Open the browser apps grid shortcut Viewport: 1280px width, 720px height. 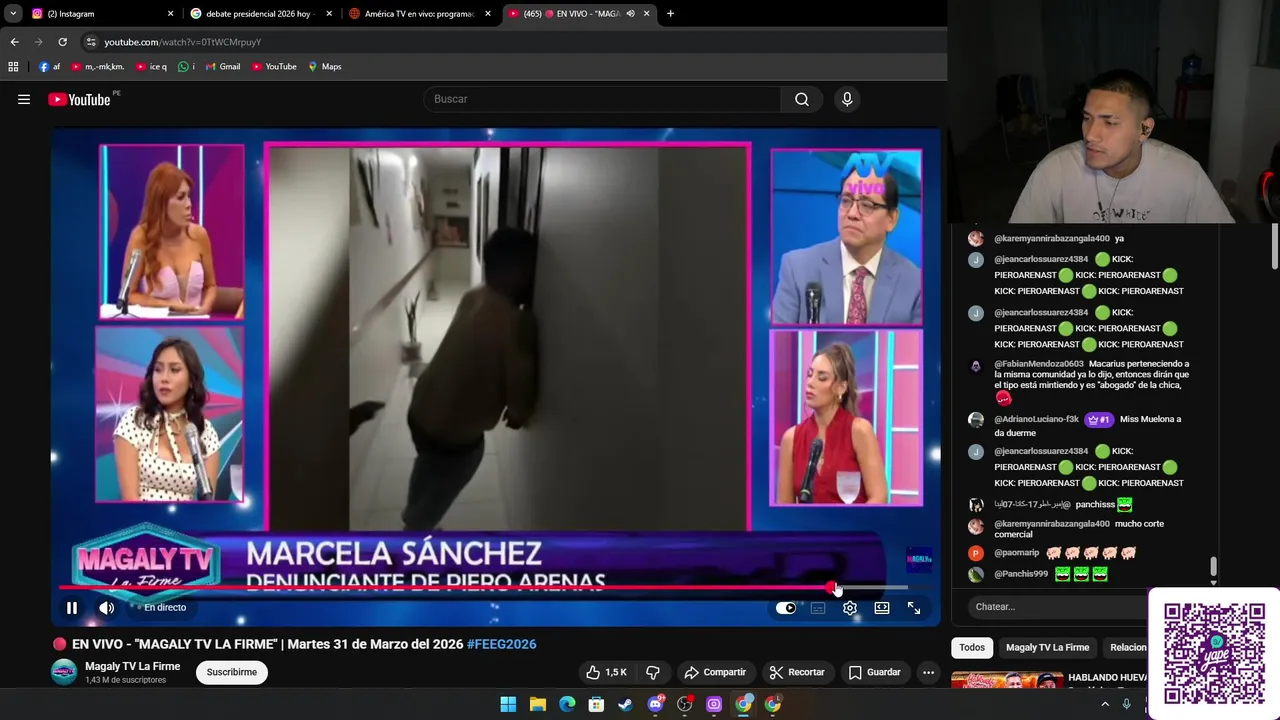click(13, 67)
